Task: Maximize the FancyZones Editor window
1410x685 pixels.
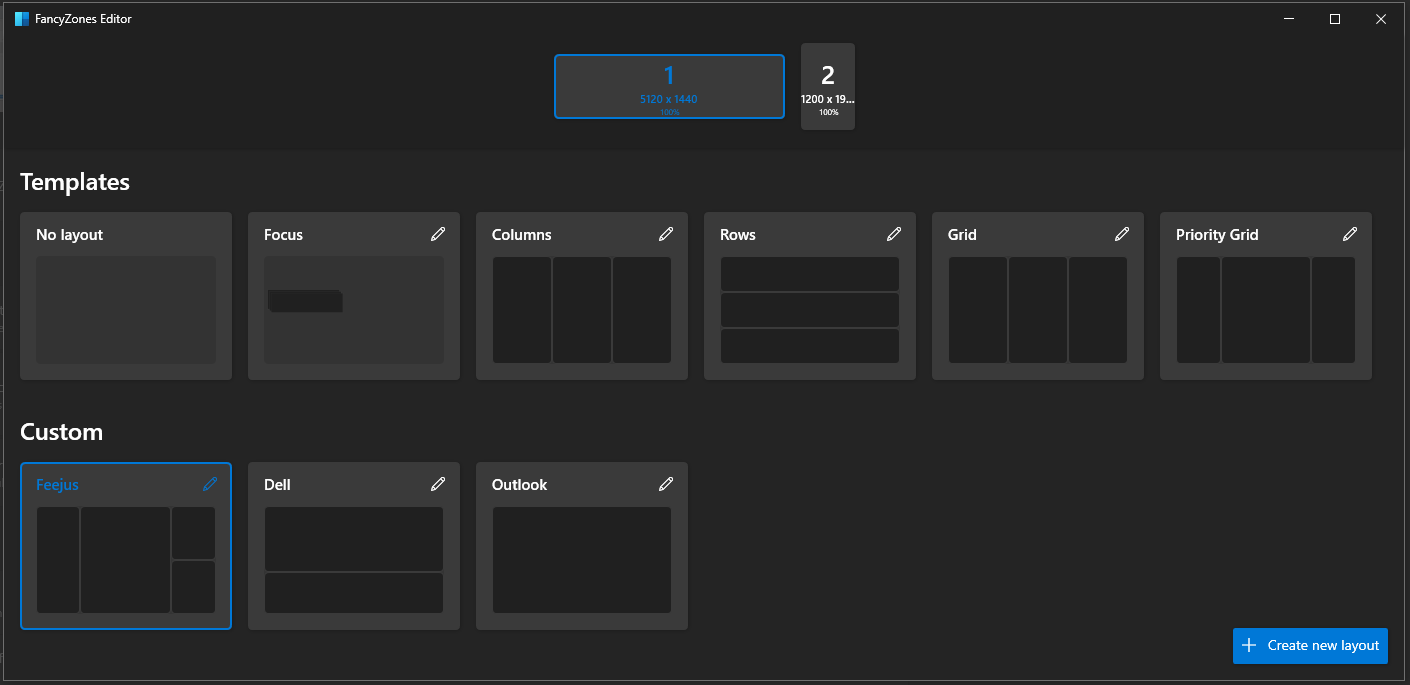Action: (x=1334, y=19)
